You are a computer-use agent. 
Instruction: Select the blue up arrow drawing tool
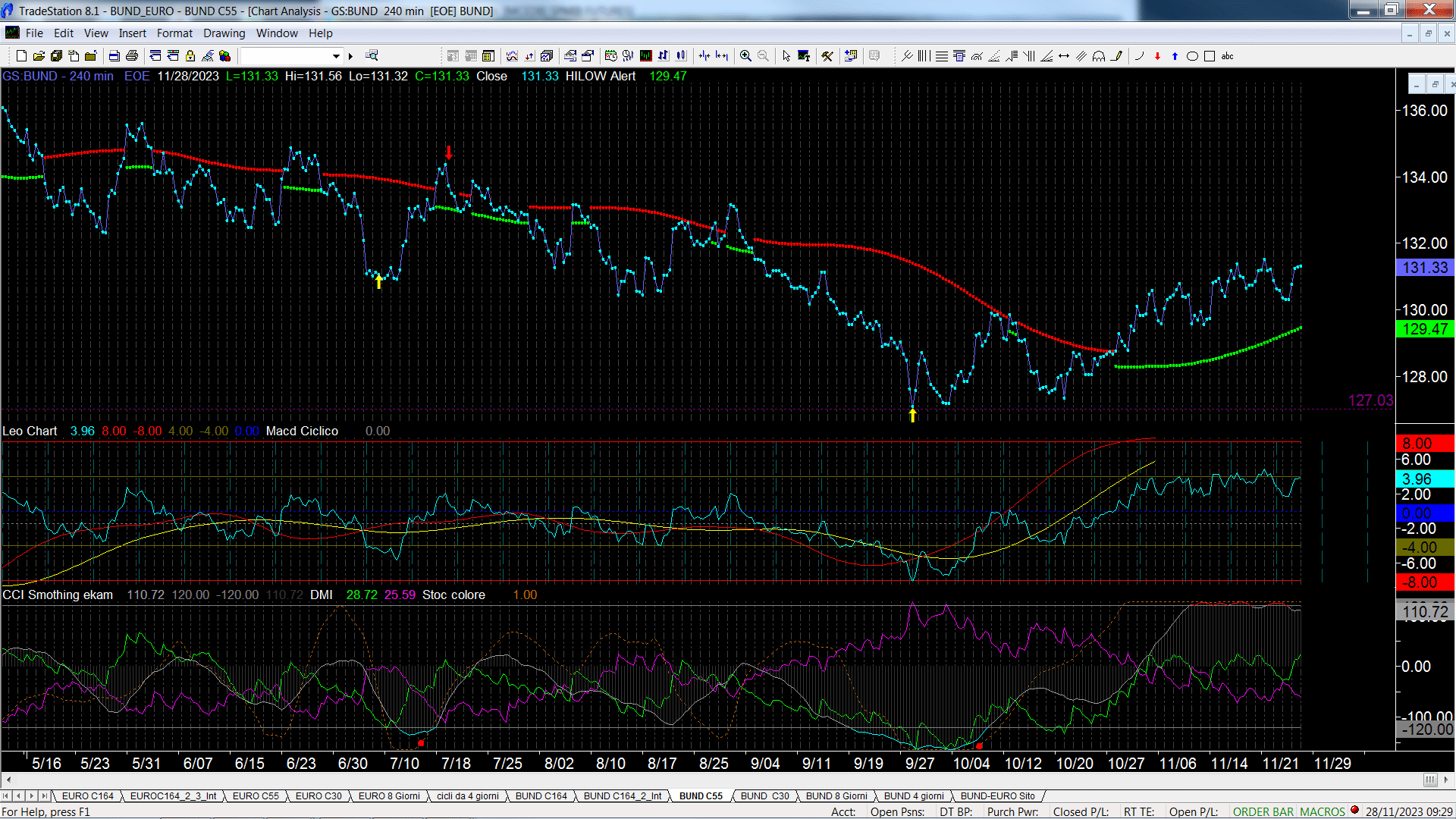click(x=1175, y=56)
